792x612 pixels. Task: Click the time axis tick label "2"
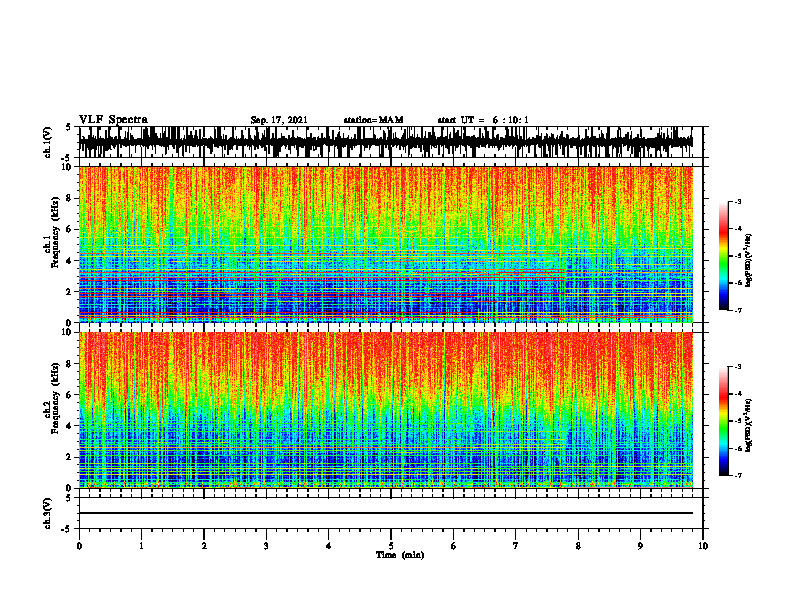point(204,546)
